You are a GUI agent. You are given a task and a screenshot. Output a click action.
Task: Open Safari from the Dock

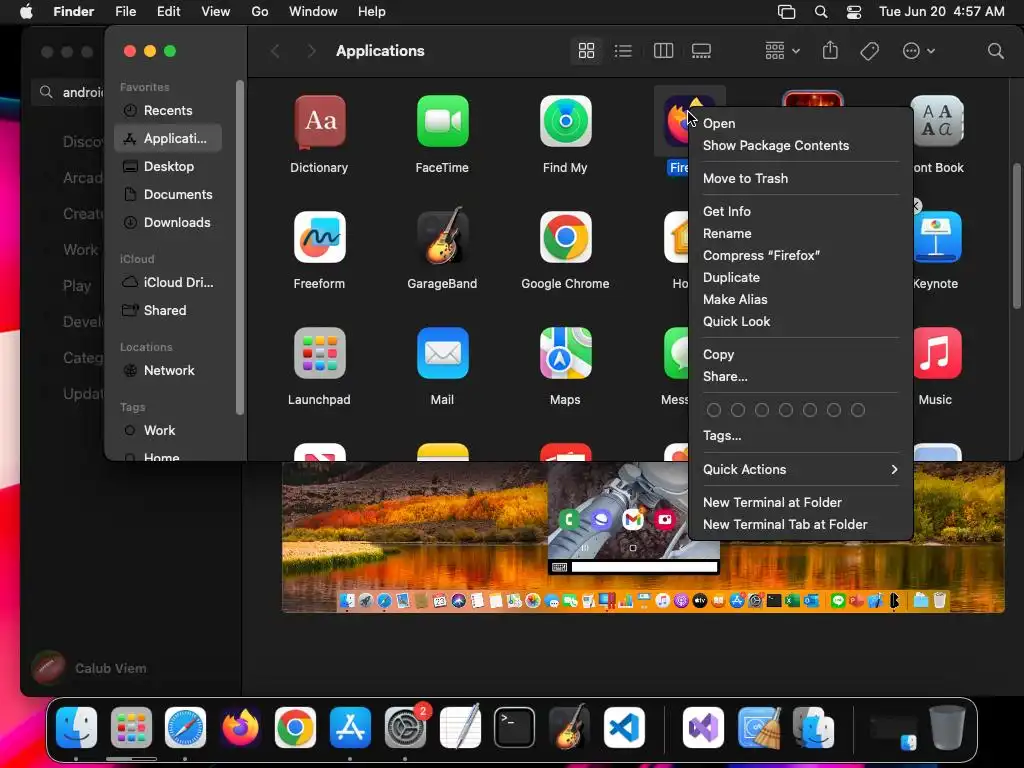[185, 727]
